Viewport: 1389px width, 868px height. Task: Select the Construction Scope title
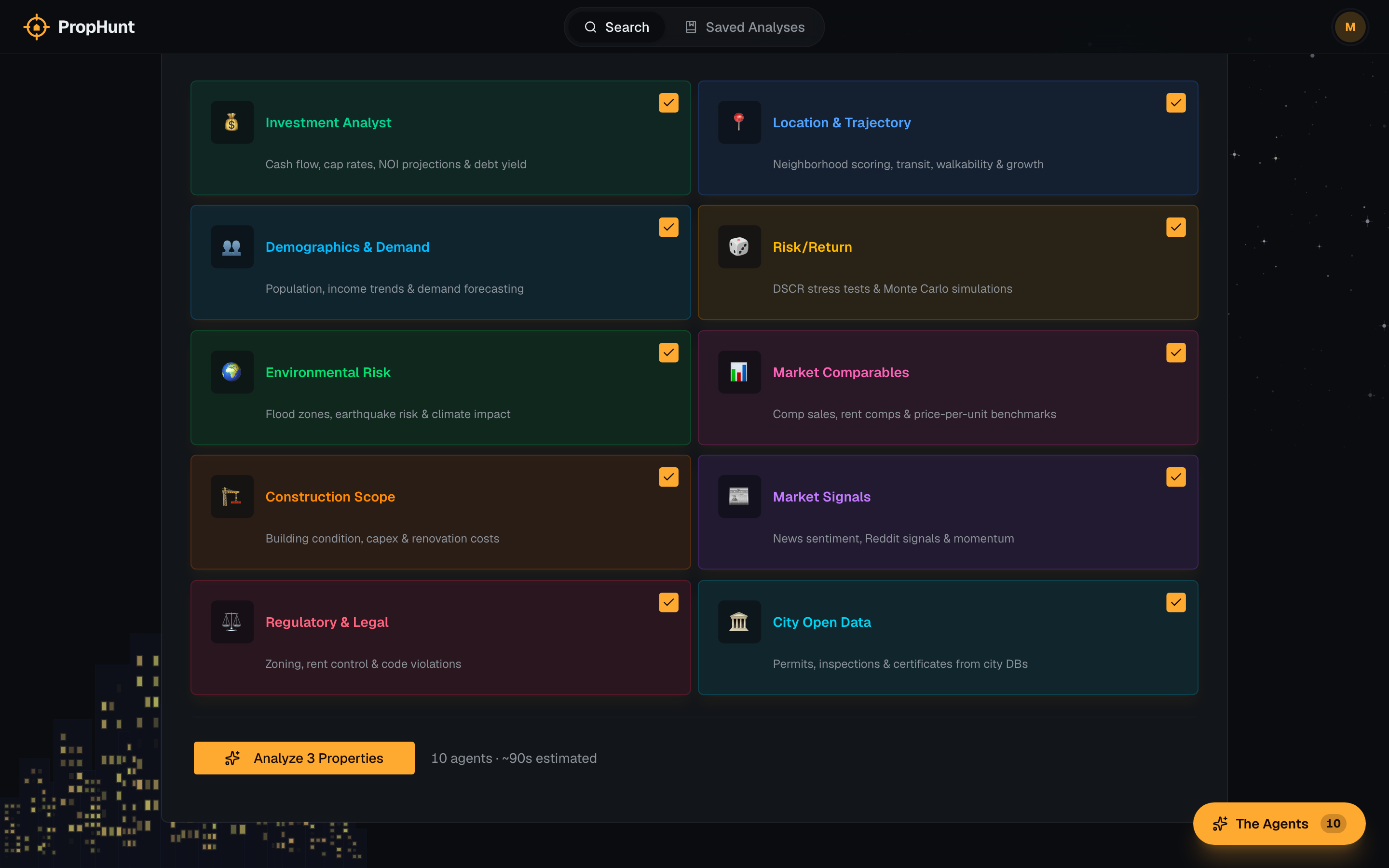pyautogui.click(x=330, y=497)
